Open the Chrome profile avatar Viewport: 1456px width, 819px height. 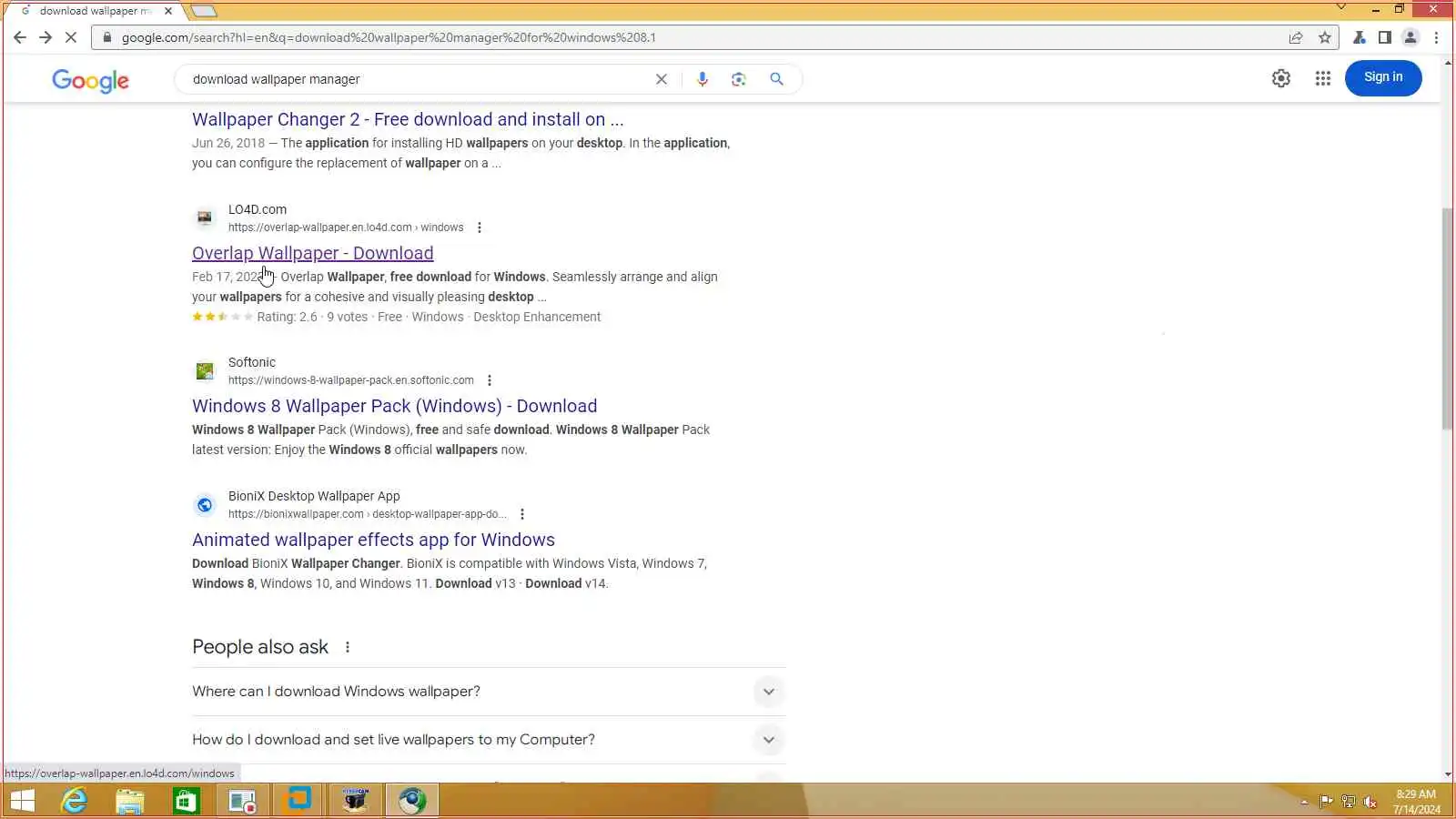pos(1410,37)
